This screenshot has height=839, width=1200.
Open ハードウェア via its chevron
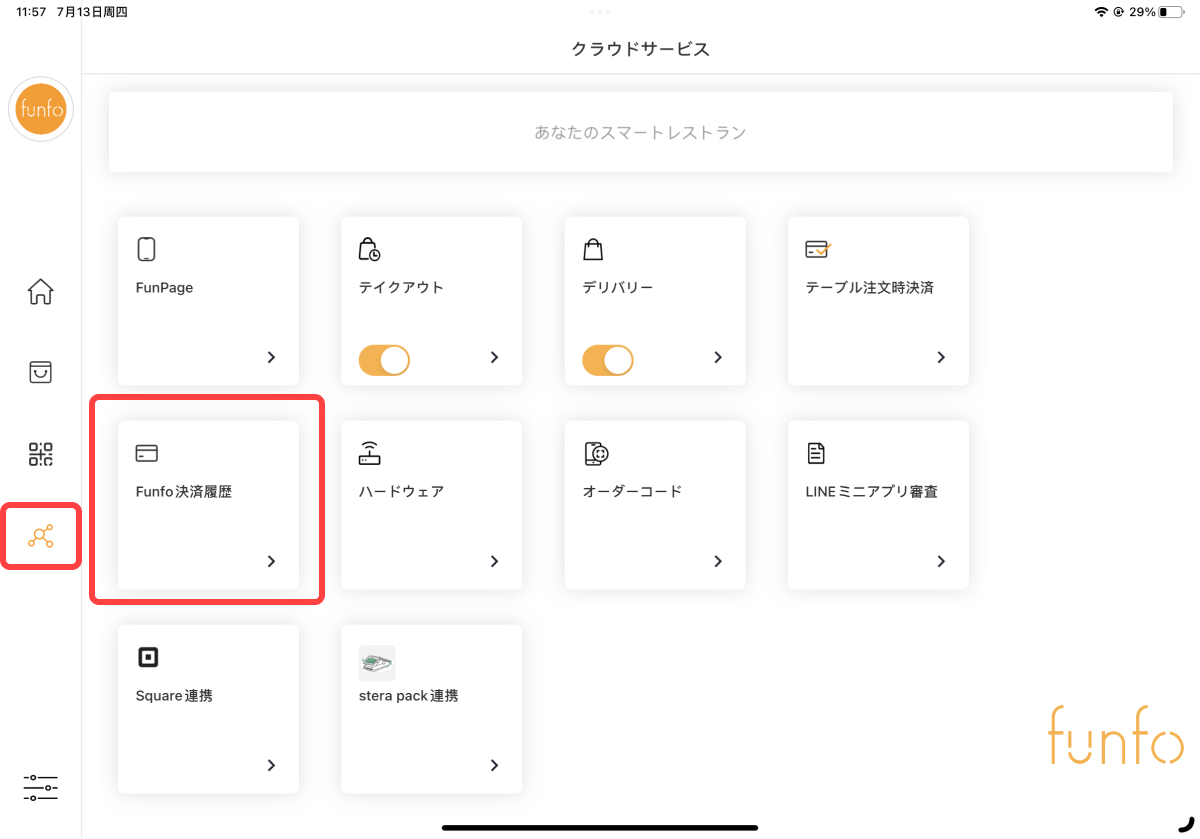(494, 561)
